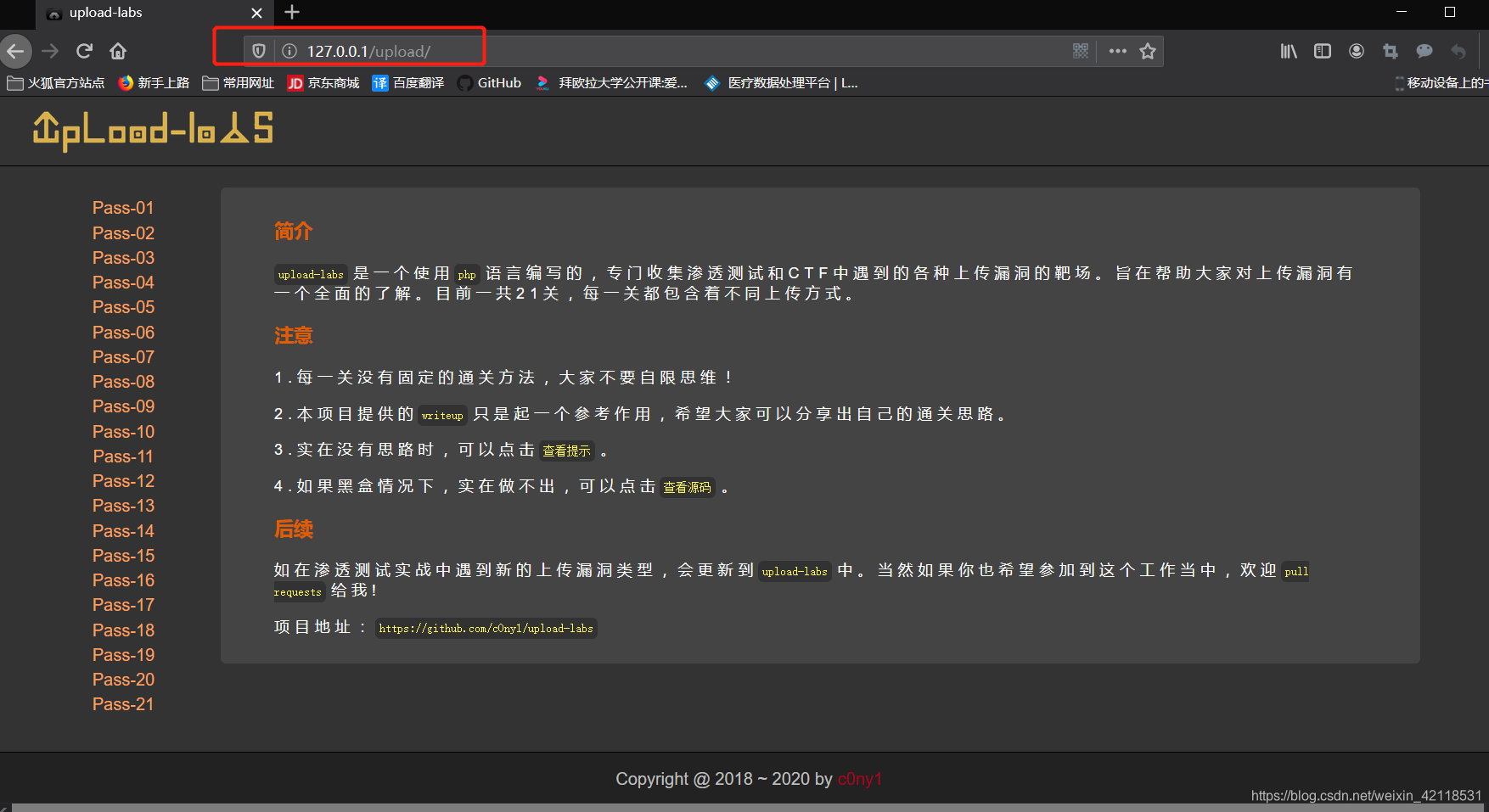This screenshot has width=1489, height=812.
Task: Open Pass-03 in the sidebar
Action: (123, 258)
